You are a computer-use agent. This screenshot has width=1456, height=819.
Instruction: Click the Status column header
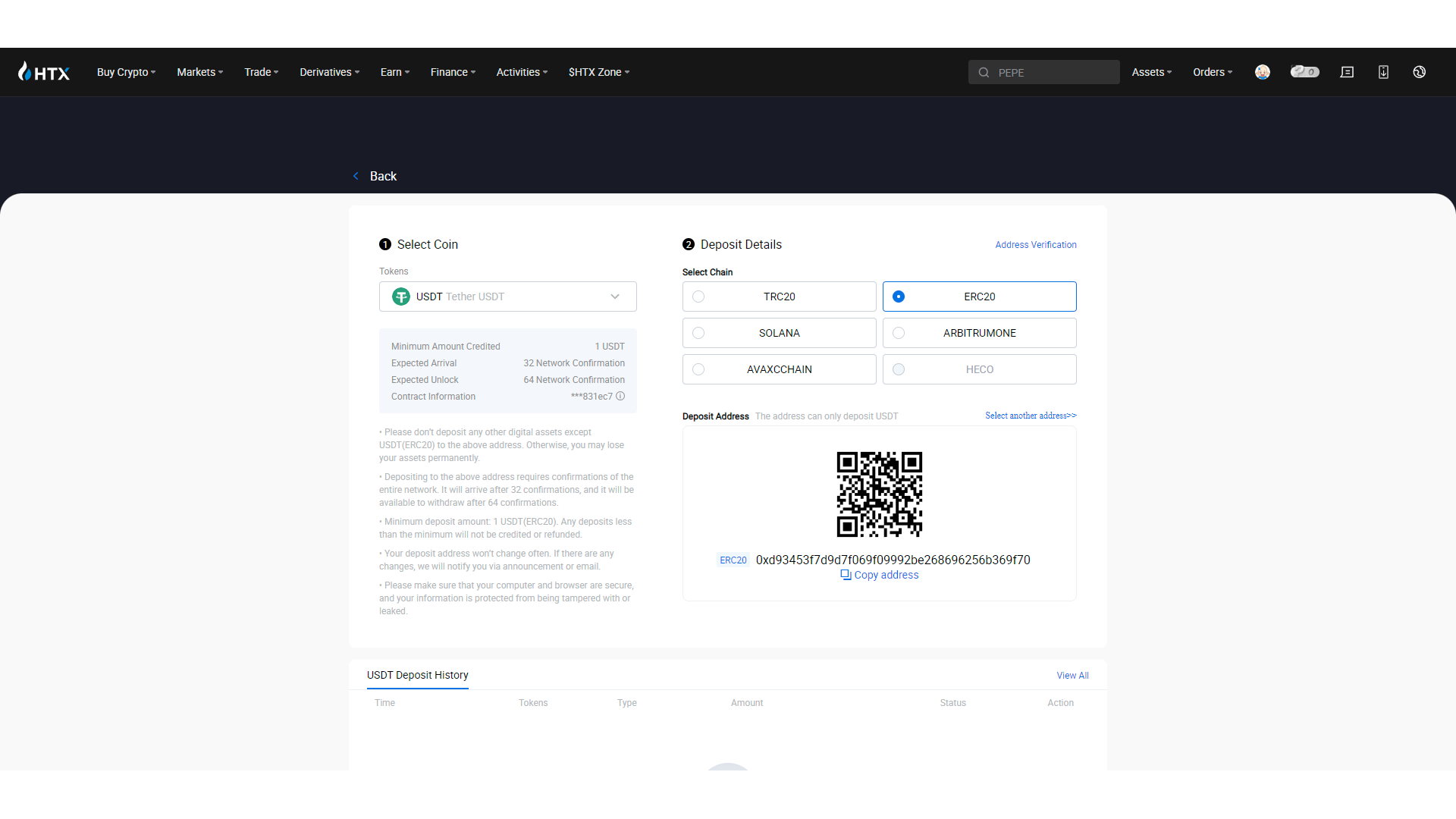pos(953,703)
